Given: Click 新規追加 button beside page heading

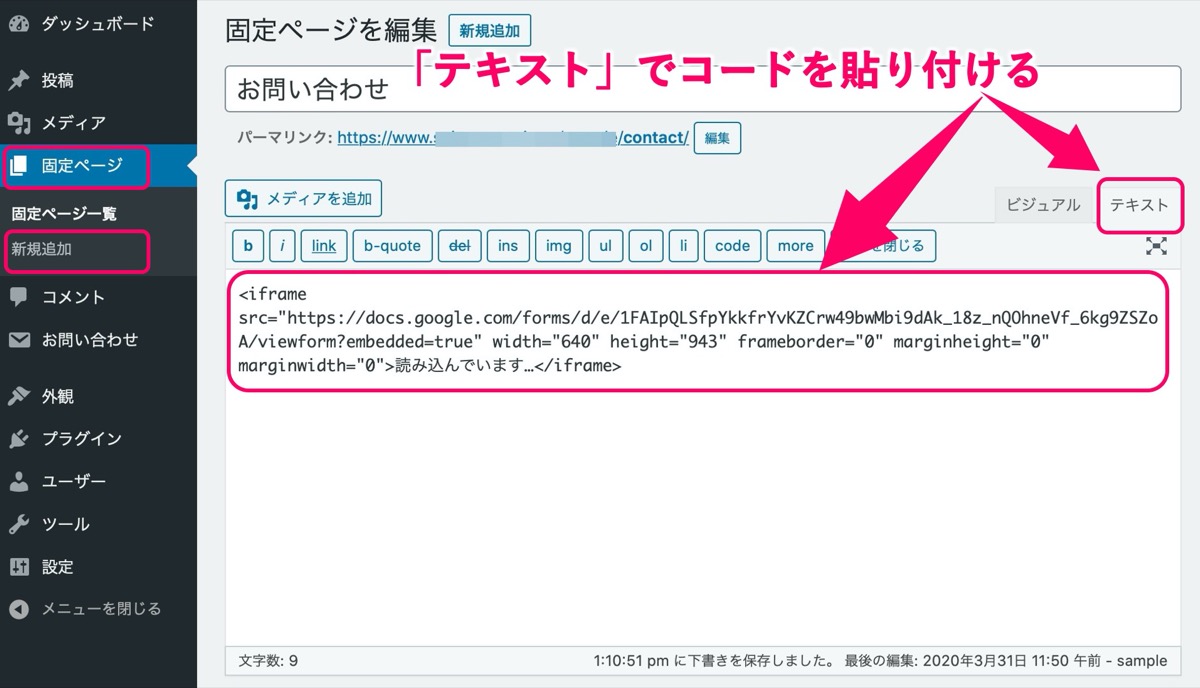Looking at the screenshot, I should pos(490,31).
